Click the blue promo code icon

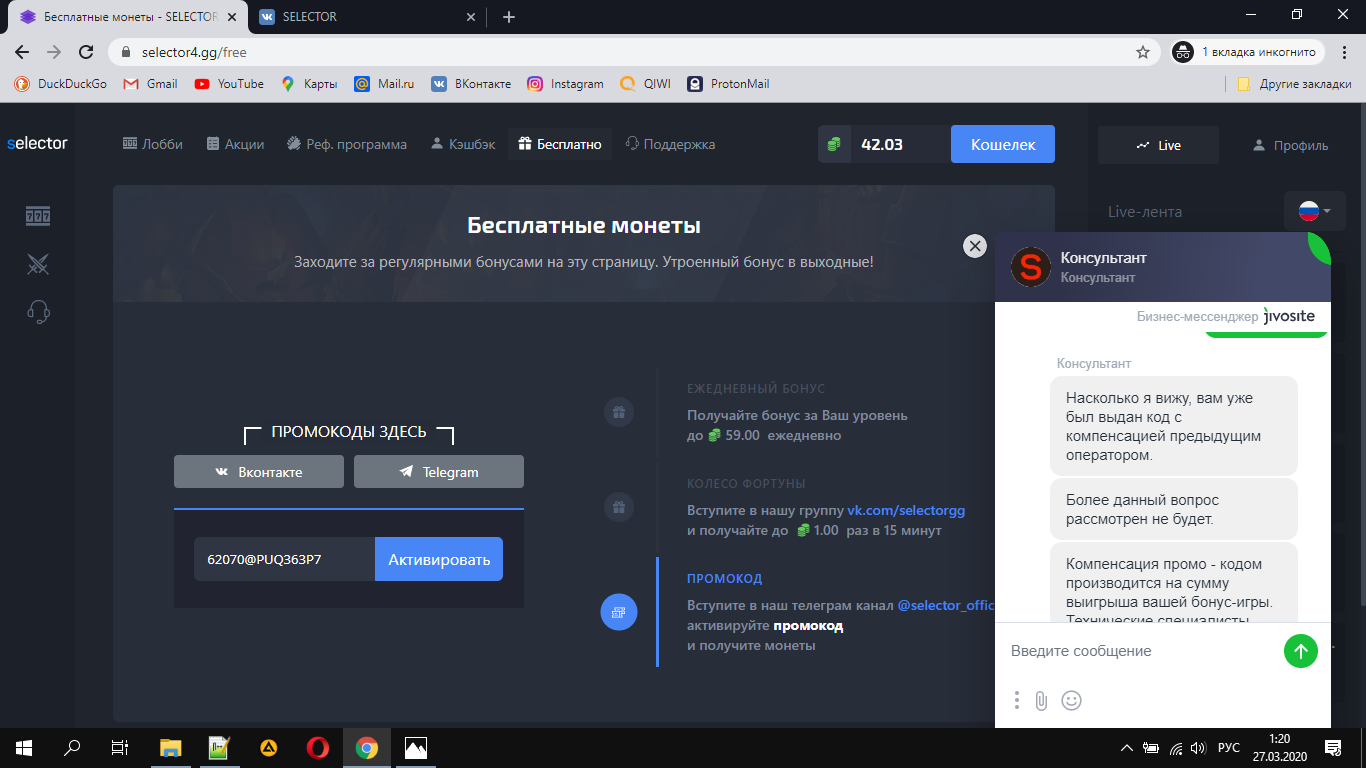(619, 612)
